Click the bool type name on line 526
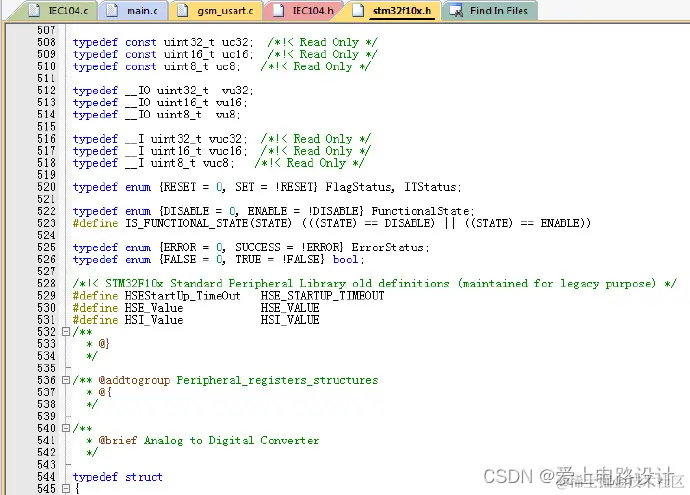690x495 pixels. coord(345,260)
